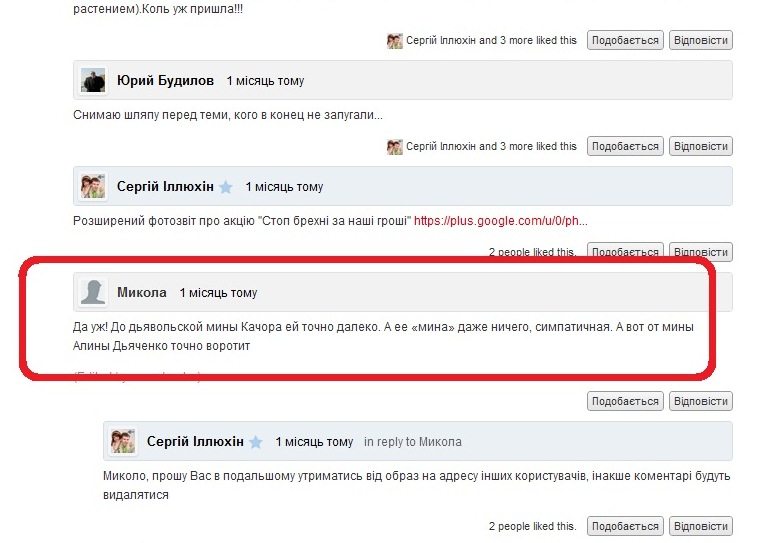Viewport: 765px width, 543px height.
Task: Open Юрий Будилов's profile name
Action: [x=165, y=80]
